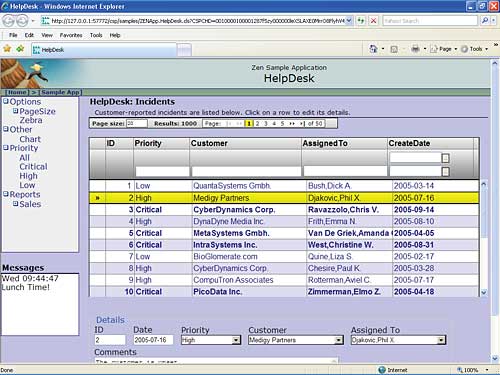Collapse the Other tree node
The image size is (500, 375).
[6, 129]
